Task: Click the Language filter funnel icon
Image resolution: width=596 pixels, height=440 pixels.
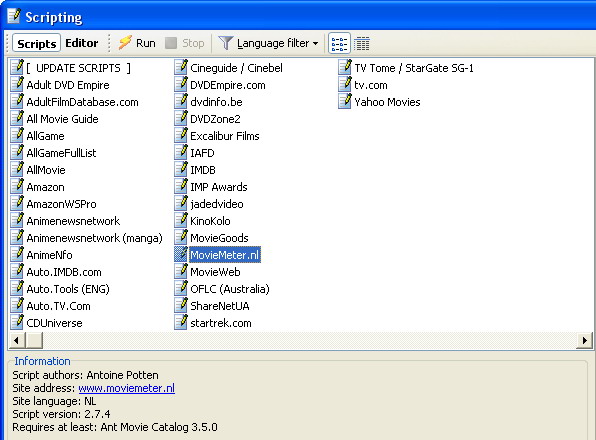Action: click(225, 43)
